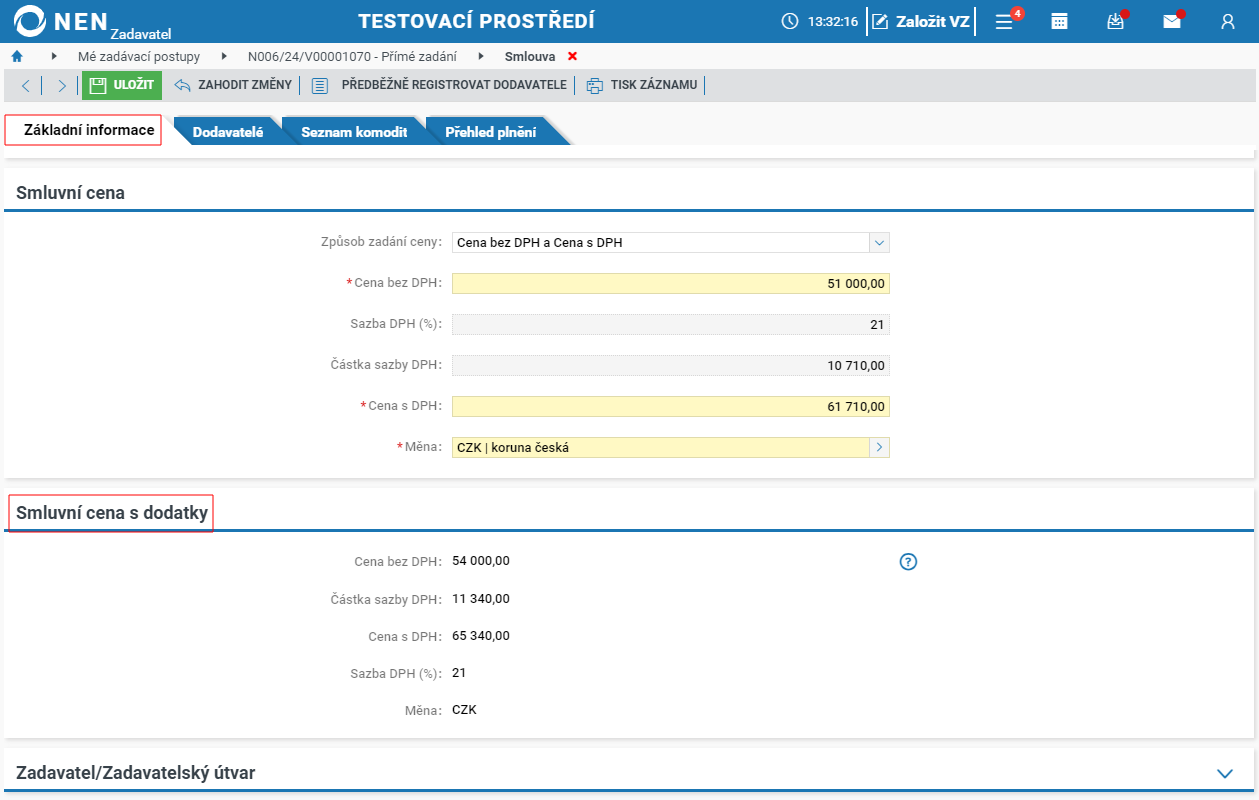Click Založit VZ button
Screen dimensions: 1259x800
point(921,21)
